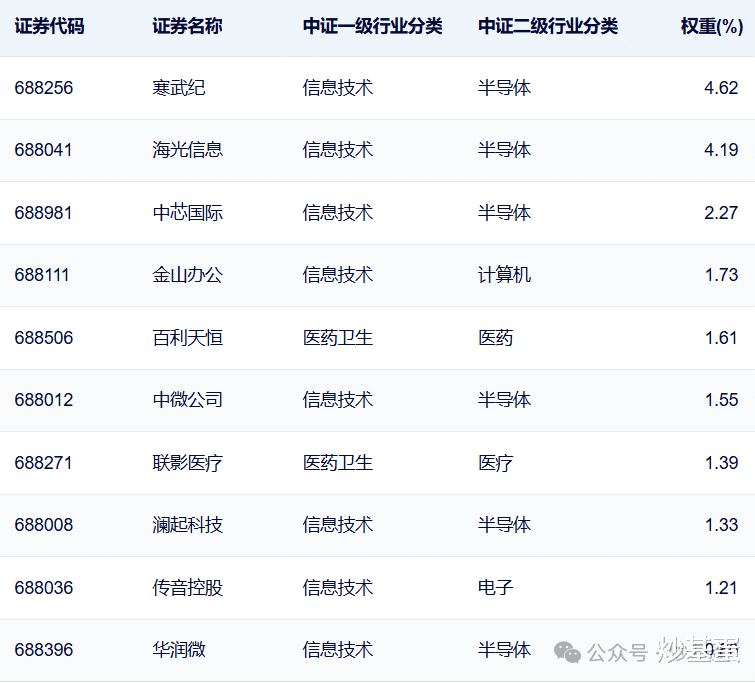Click 信息技术 in the 金山办公 row
The image size is (755, 683).
[338, 275]
